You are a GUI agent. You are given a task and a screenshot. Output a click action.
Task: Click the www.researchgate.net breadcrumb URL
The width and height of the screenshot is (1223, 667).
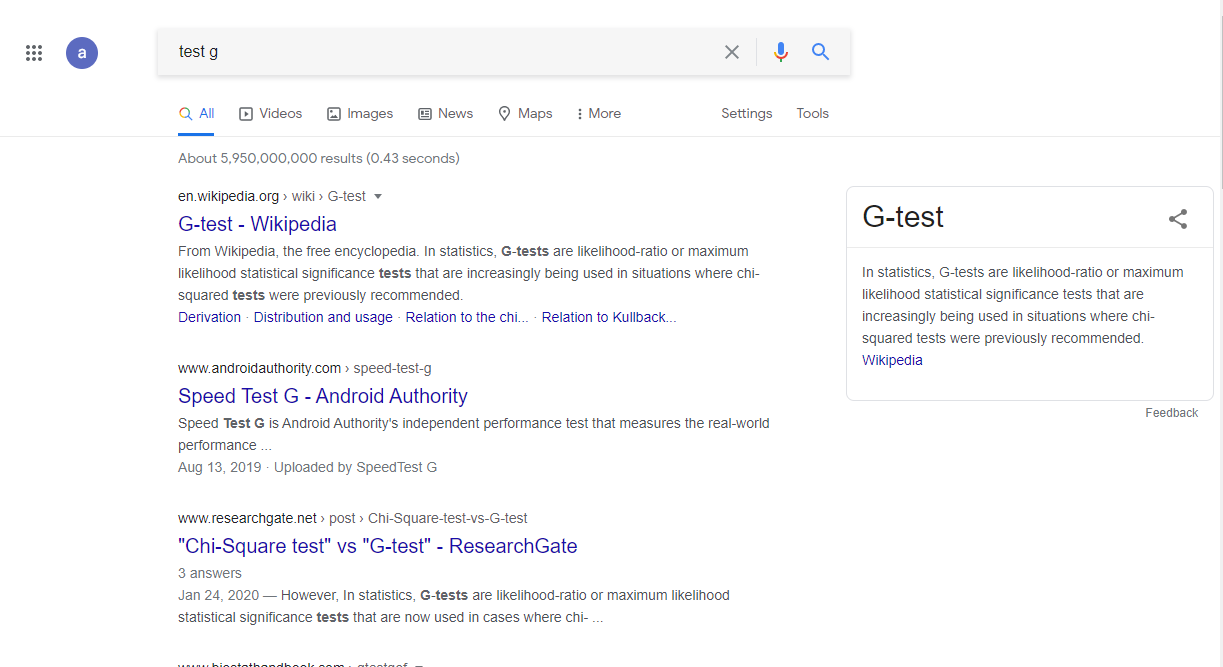pyautogui.click(x=353, y=518)
